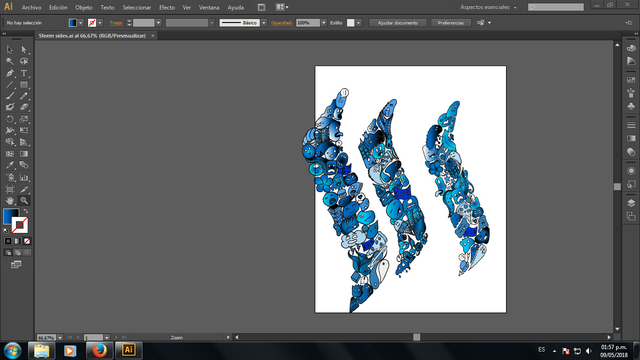
Task: Select the Perspective Grid tool
Action: click(24, 142)
